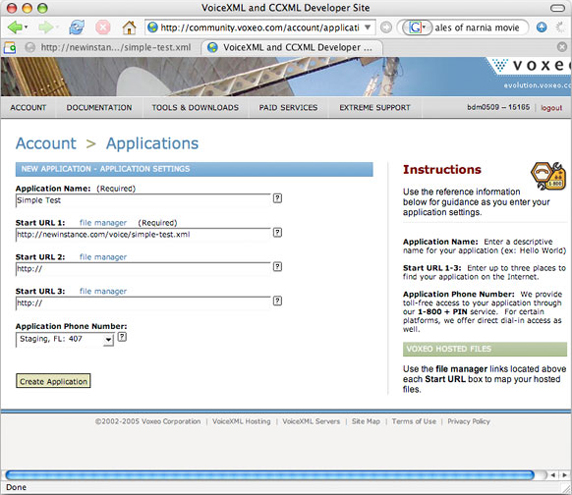Click the new tab icon at left of tab bar
The image size is (572, 495).
9,47
